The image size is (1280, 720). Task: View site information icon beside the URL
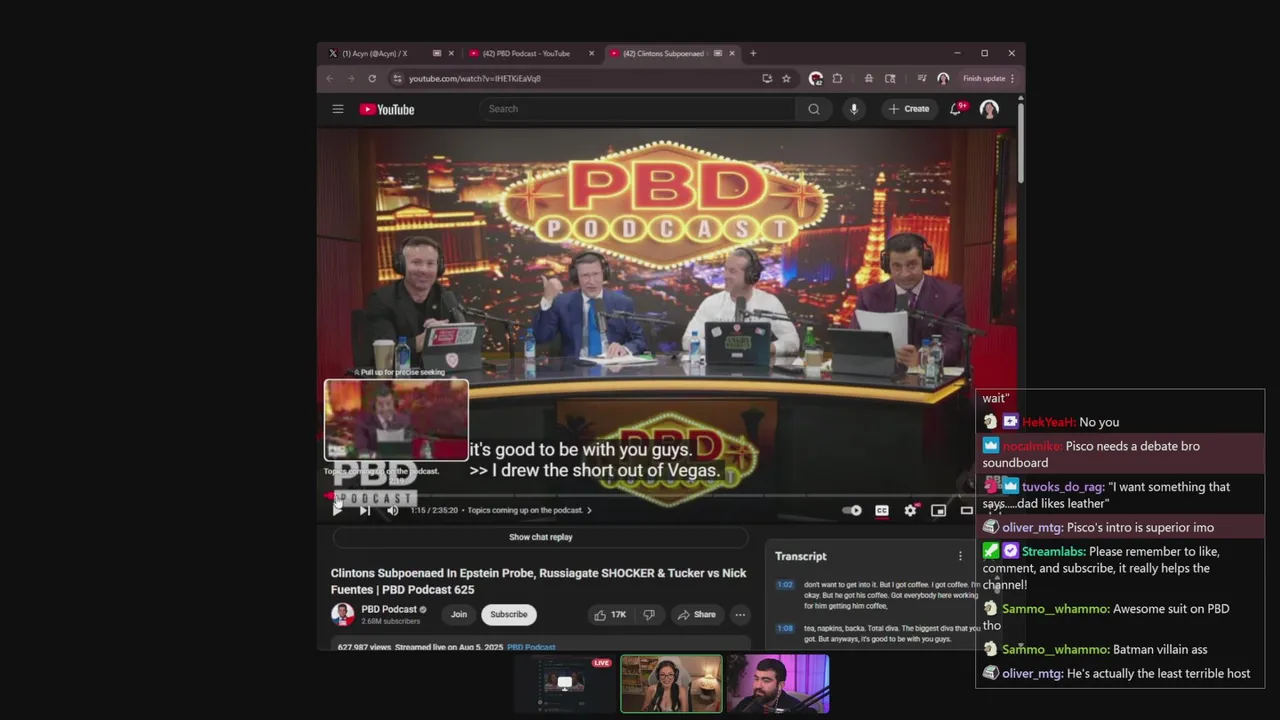click(x=397, y=78)
